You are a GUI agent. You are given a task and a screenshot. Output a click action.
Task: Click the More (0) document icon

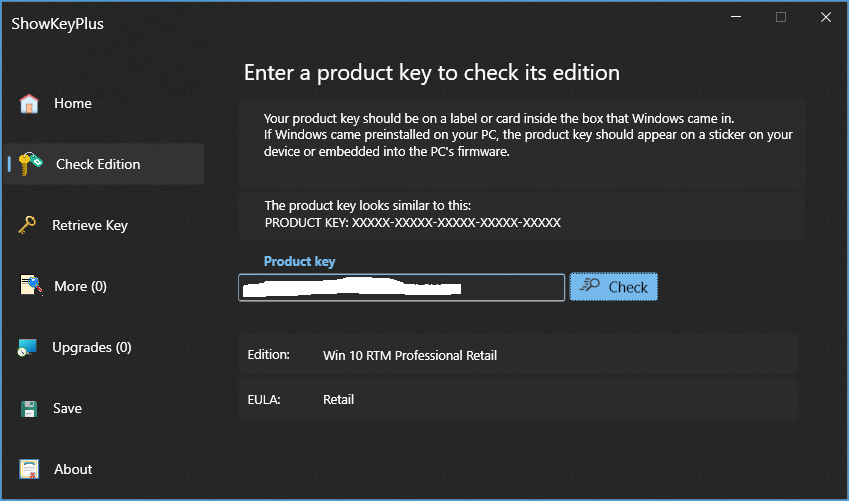31,285
